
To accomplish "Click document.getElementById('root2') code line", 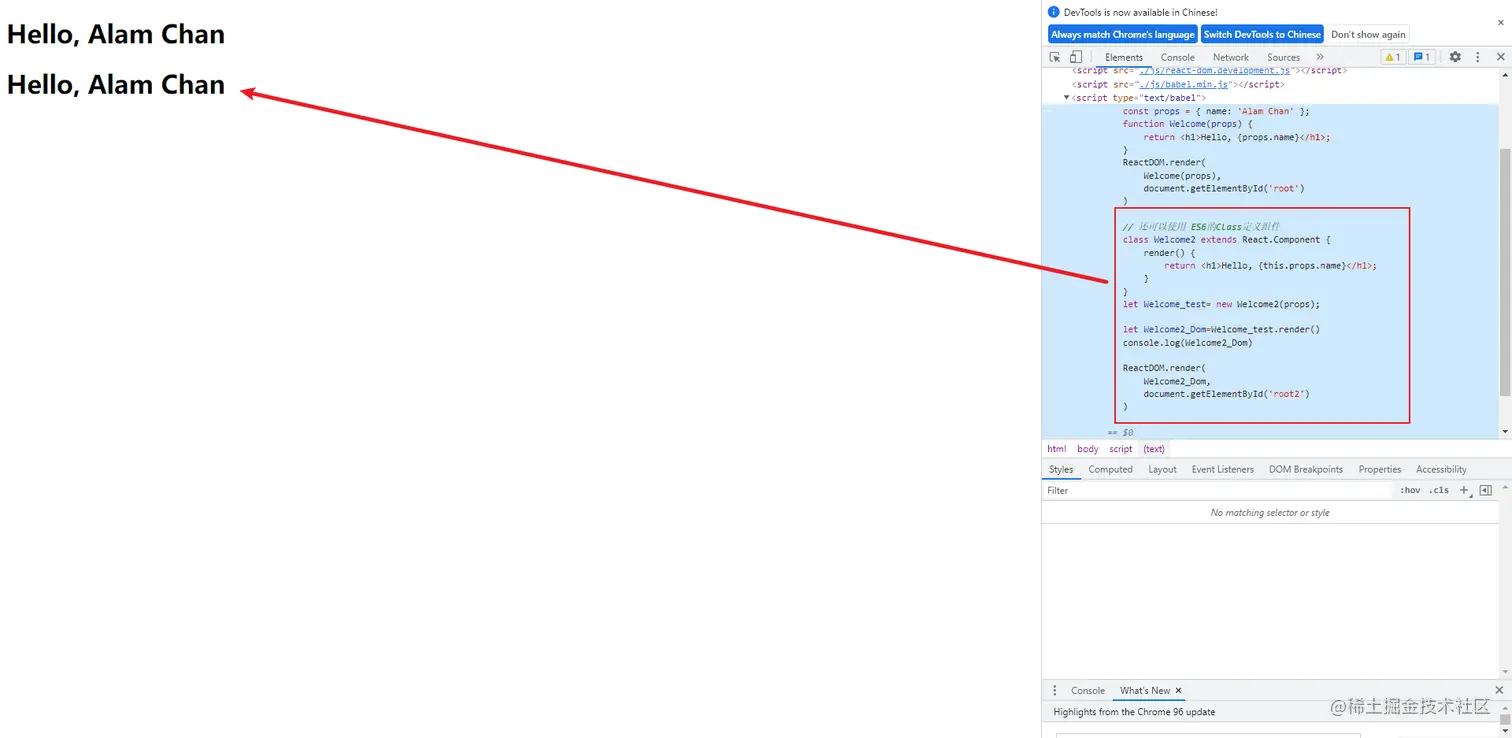I will pyautogui.click(x=1226, y=394).
